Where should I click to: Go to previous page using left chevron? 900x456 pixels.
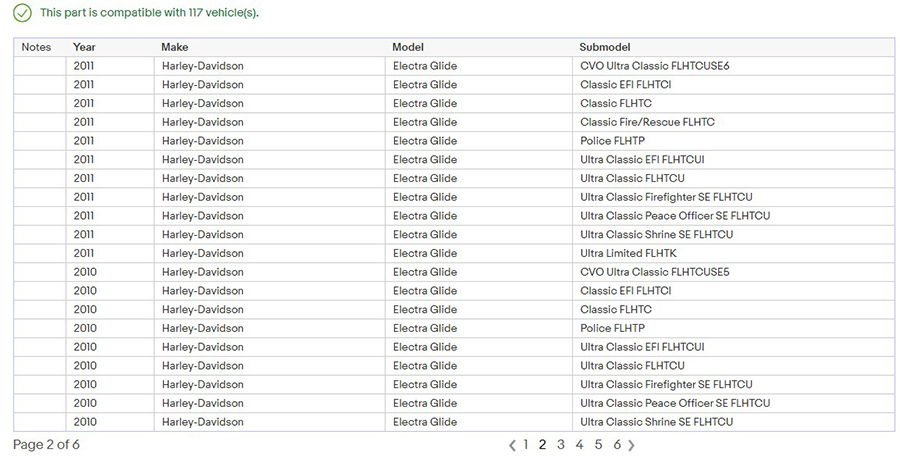tap(513, 445)
